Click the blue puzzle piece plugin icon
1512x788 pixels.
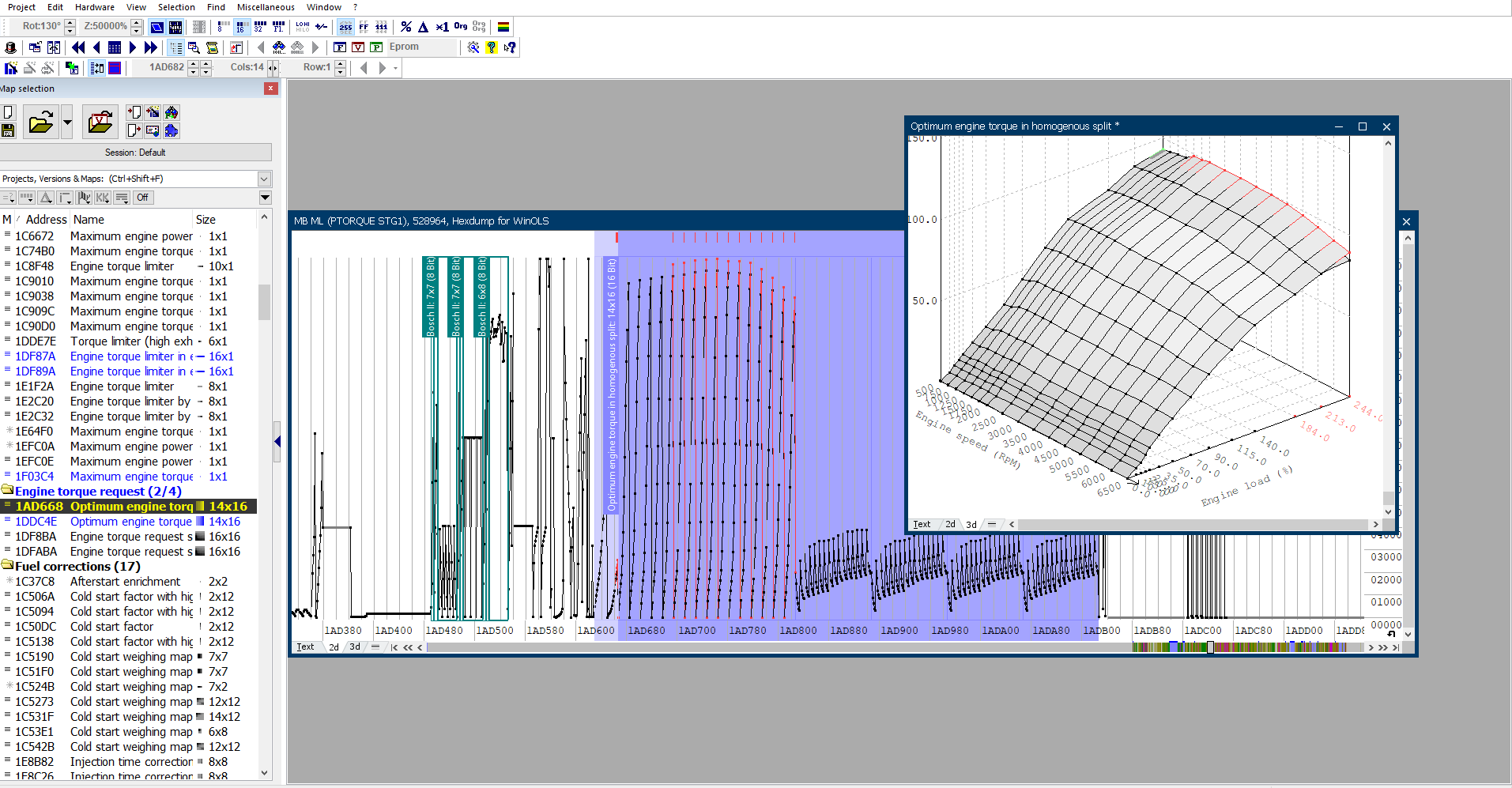click(172, 130)
